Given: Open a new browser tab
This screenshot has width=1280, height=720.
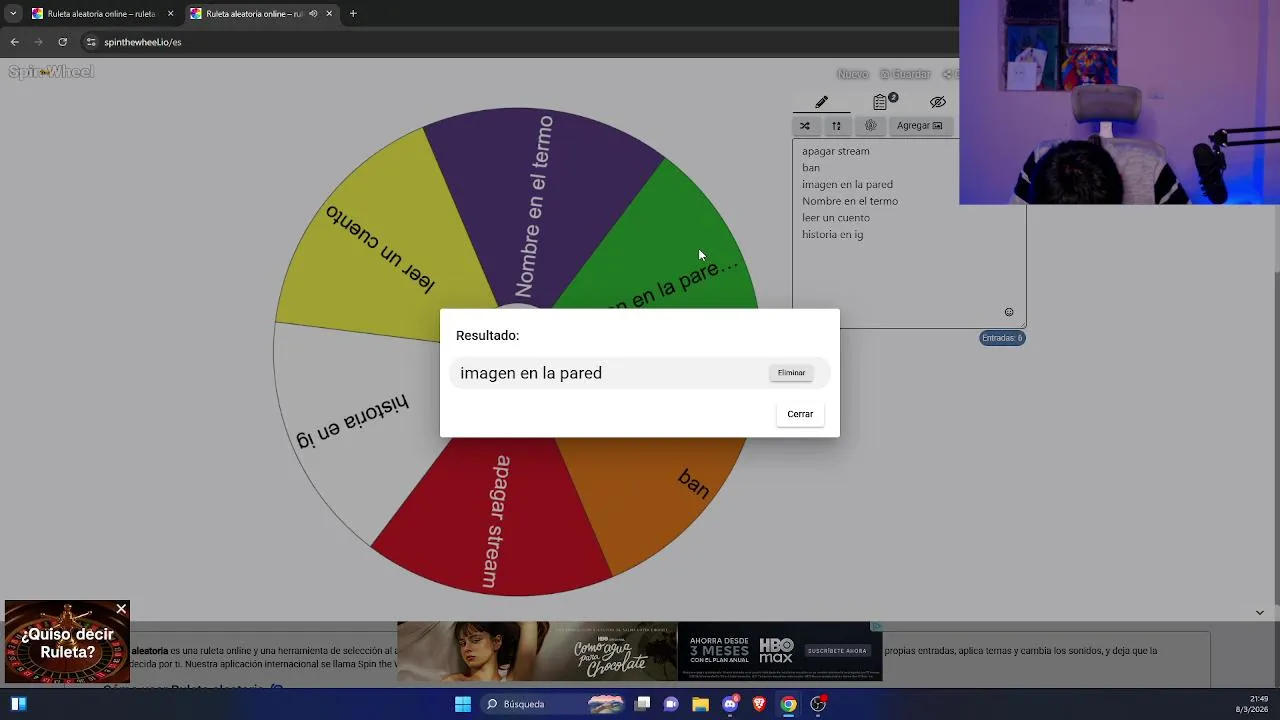Looking at the screenshot, I should click(353, 14).
